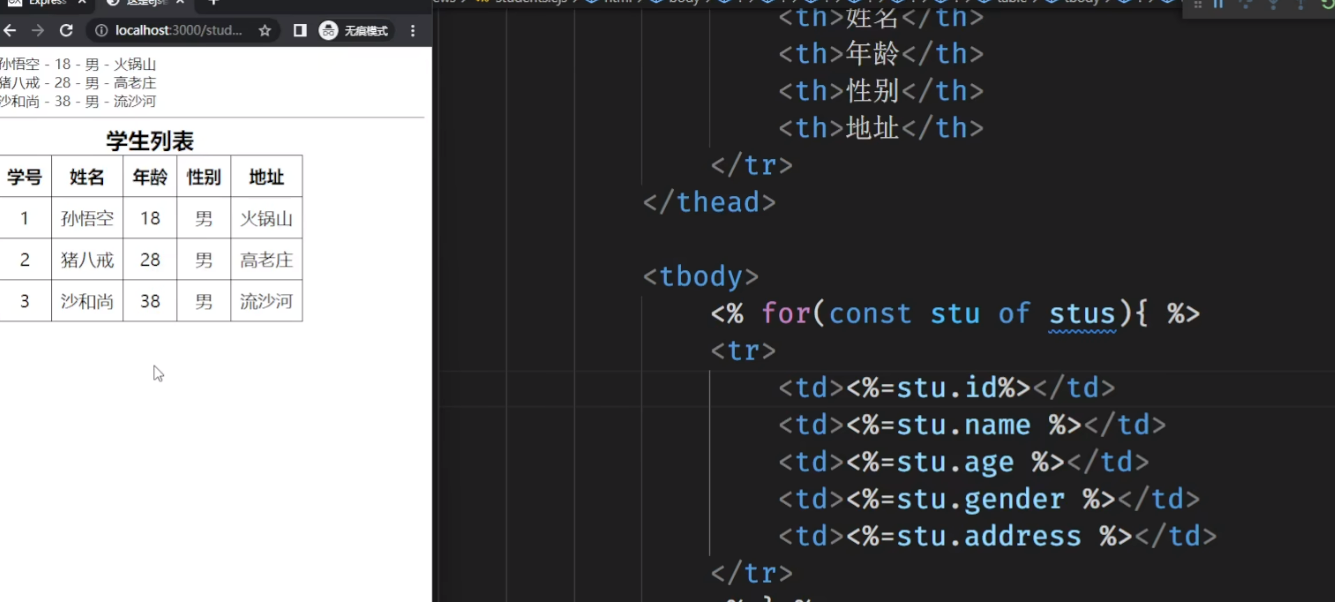Click the </thead> closing tag line
The height and width of the screenshot is (602, 1335).
tap(709, 202)
